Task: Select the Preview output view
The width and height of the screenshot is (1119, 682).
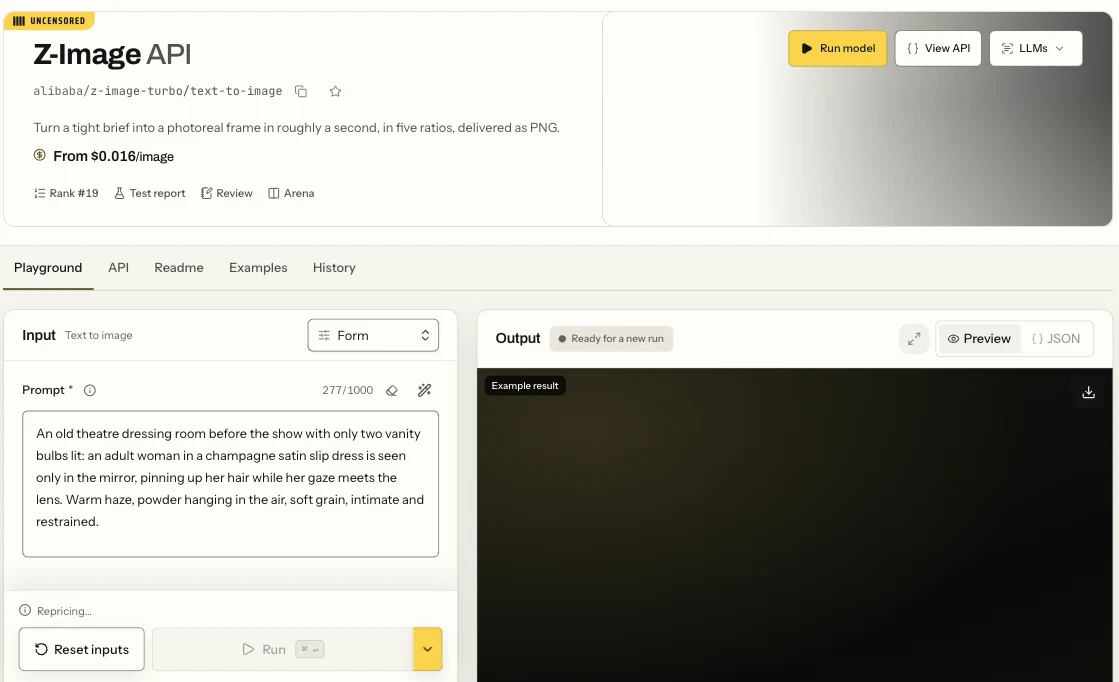Action: pyautogui.click(x=979, y=339)
